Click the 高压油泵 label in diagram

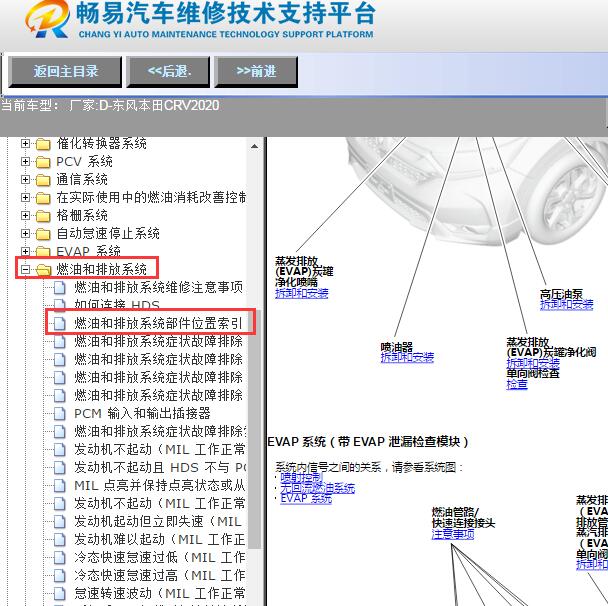coord(561,294)
